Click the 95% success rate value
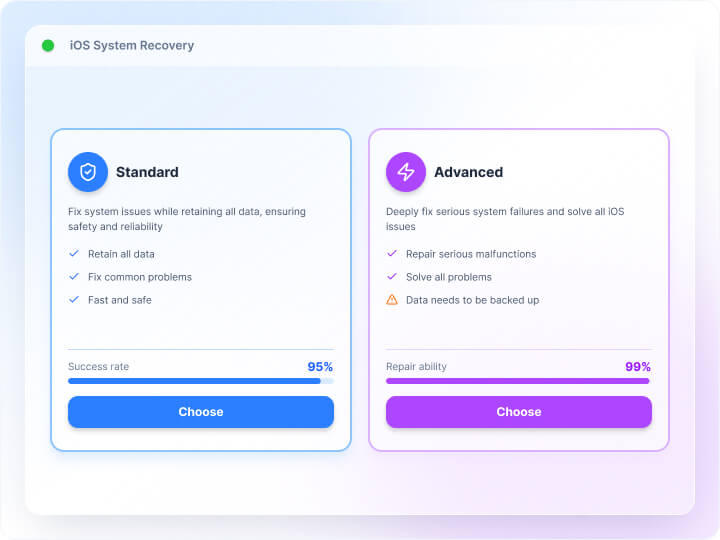This screenshot has height=540, width=720. pyautogui.click(x=320, y=367)
